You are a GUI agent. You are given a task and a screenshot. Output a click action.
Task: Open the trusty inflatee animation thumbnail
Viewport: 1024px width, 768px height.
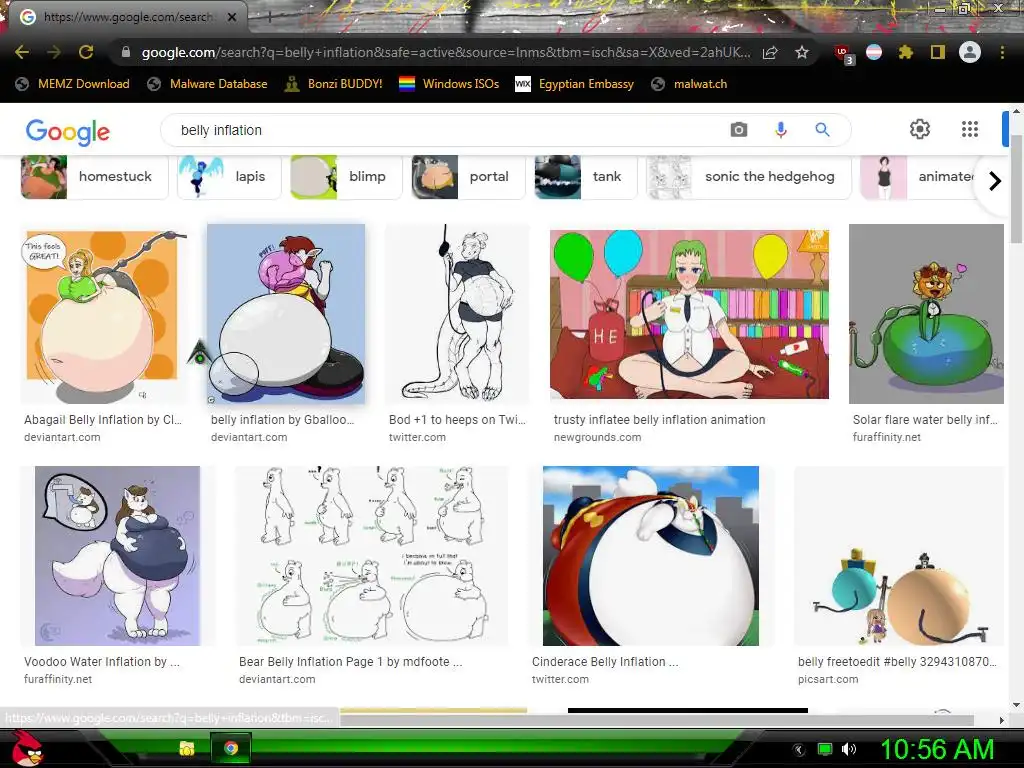[689, 314]
